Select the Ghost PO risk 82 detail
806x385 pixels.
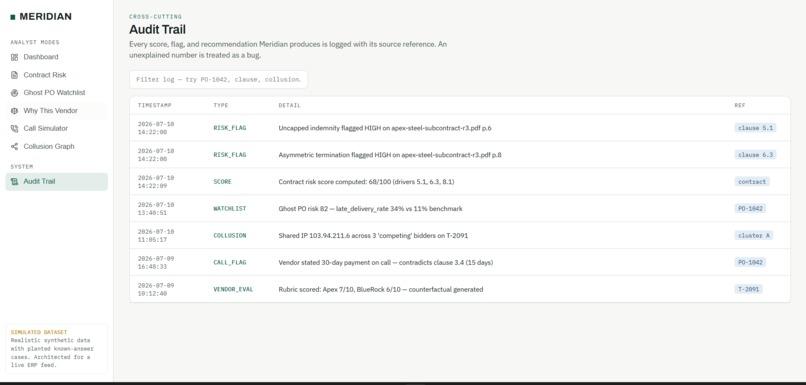pos(371,209)
